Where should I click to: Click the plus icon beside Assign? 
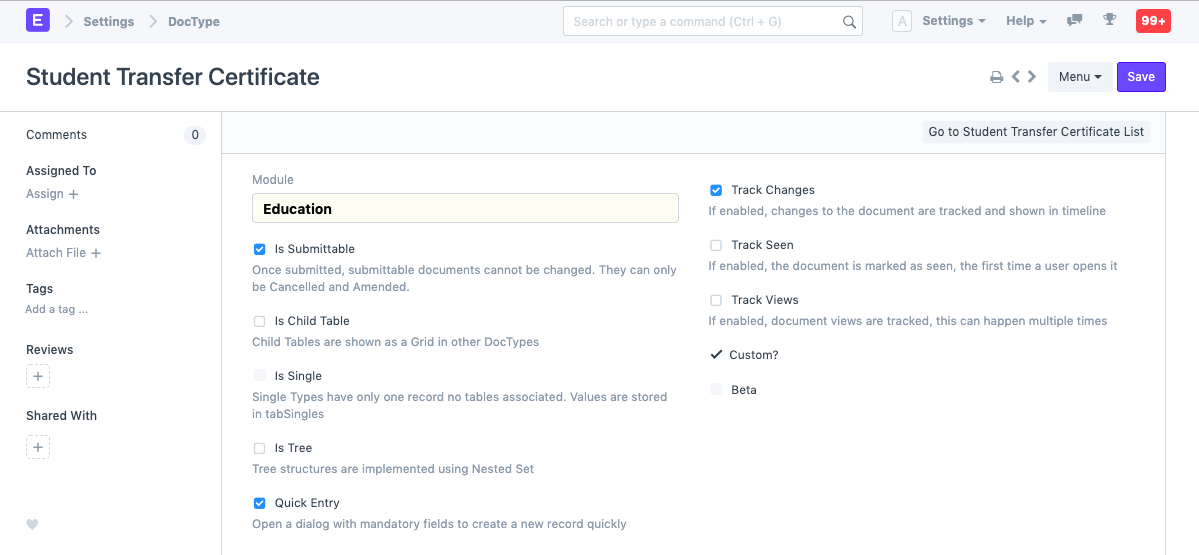73,194
